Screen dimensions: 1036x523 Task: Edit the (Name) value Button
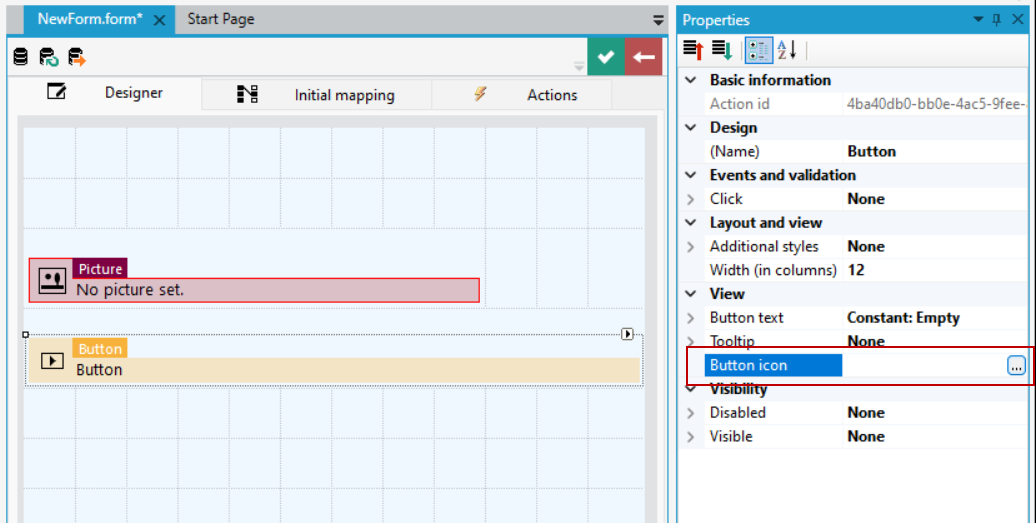[936, 151]
